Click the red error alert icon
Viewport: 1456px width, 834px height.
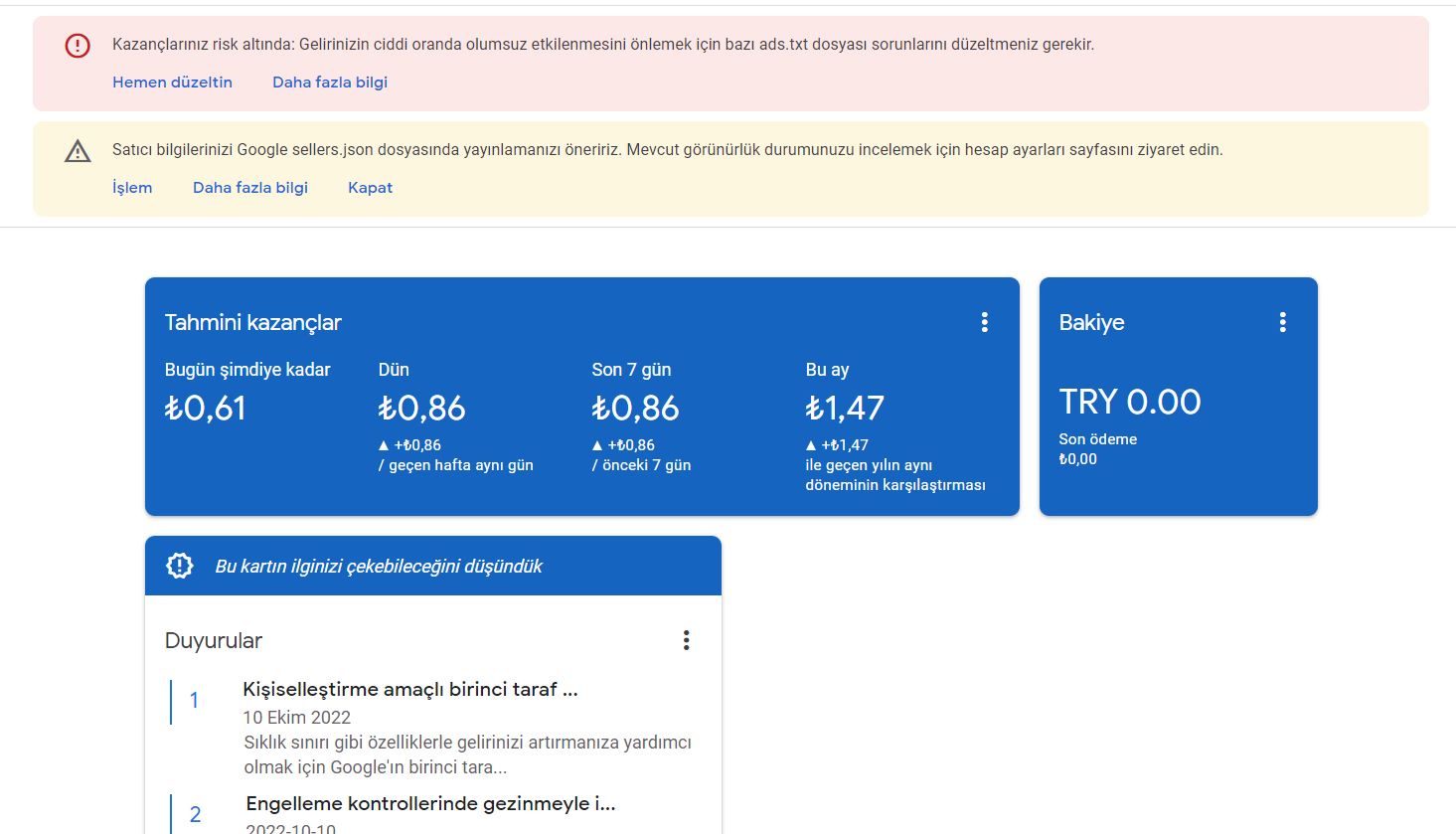tap(78, 46)
